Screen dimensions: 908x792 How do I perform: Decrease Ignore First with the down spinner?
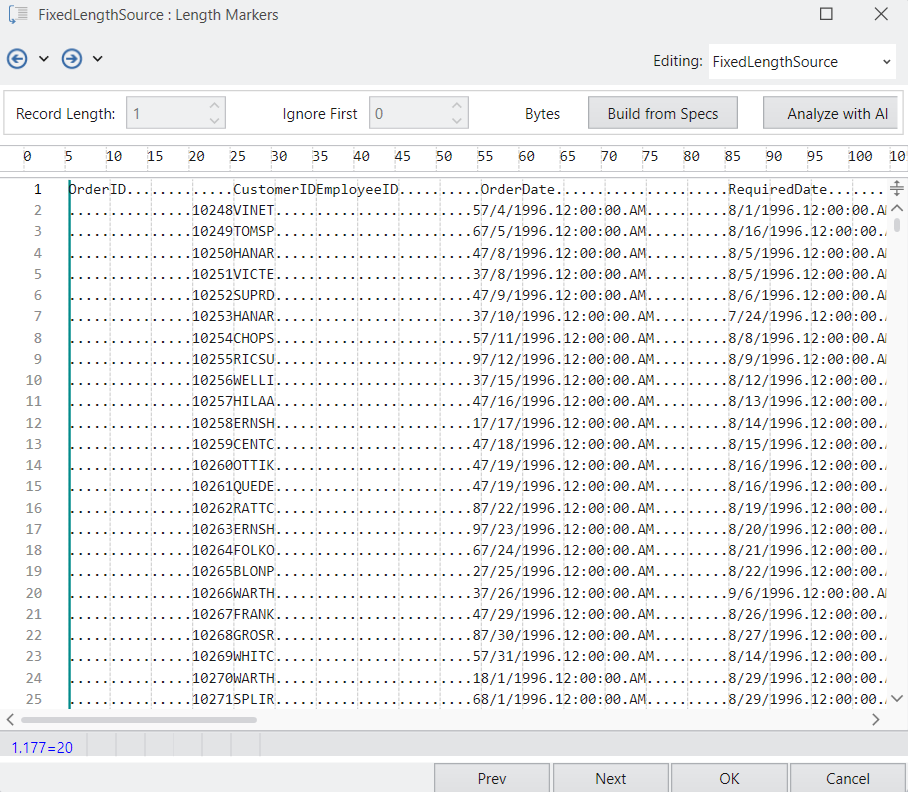(456, 121)
